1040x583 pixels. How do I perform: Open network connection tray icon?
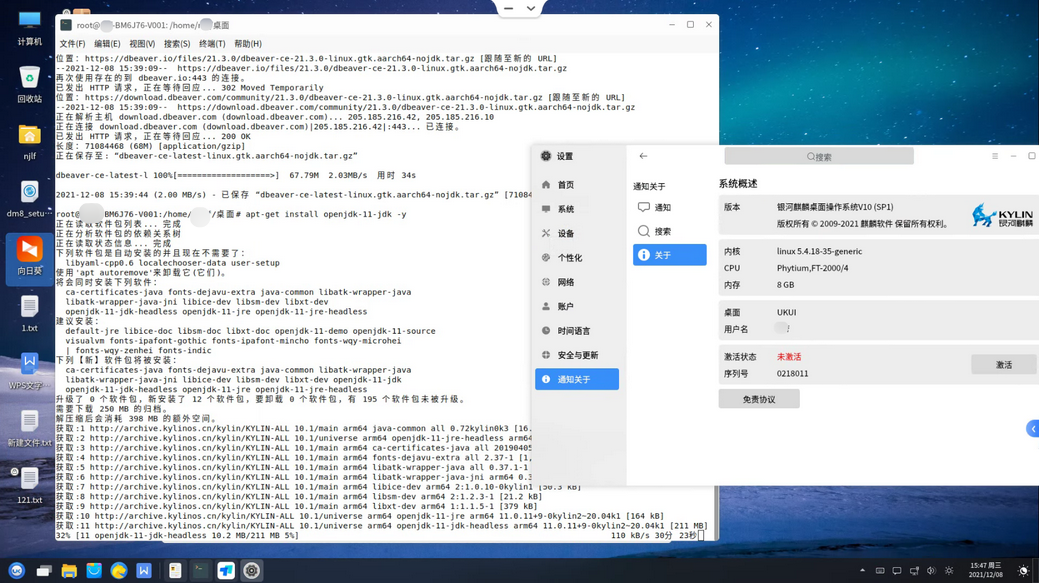click(x=915, y=570)
